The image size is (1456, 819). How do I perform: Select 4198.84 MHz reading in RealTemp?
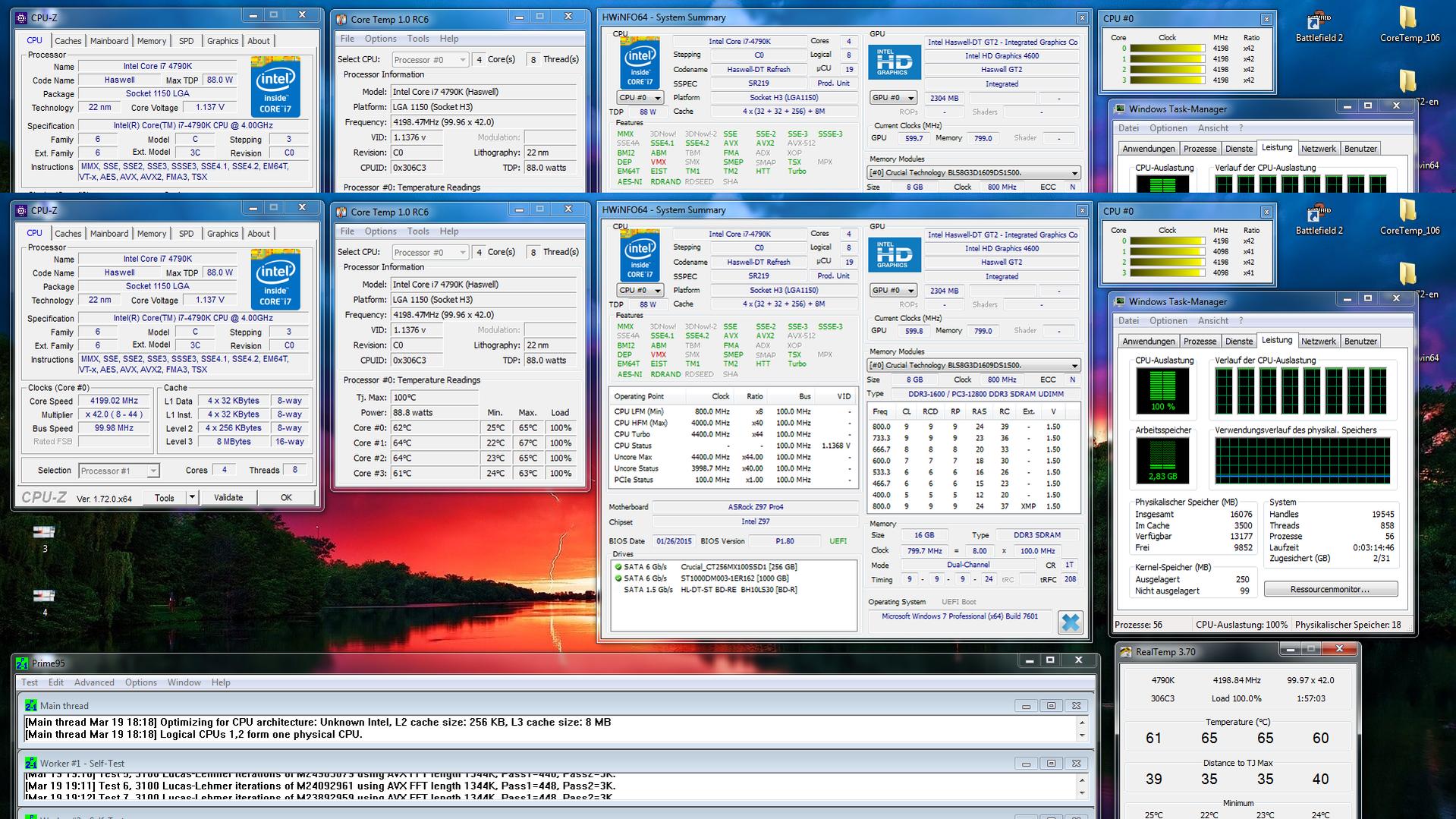pos(1237,680)
